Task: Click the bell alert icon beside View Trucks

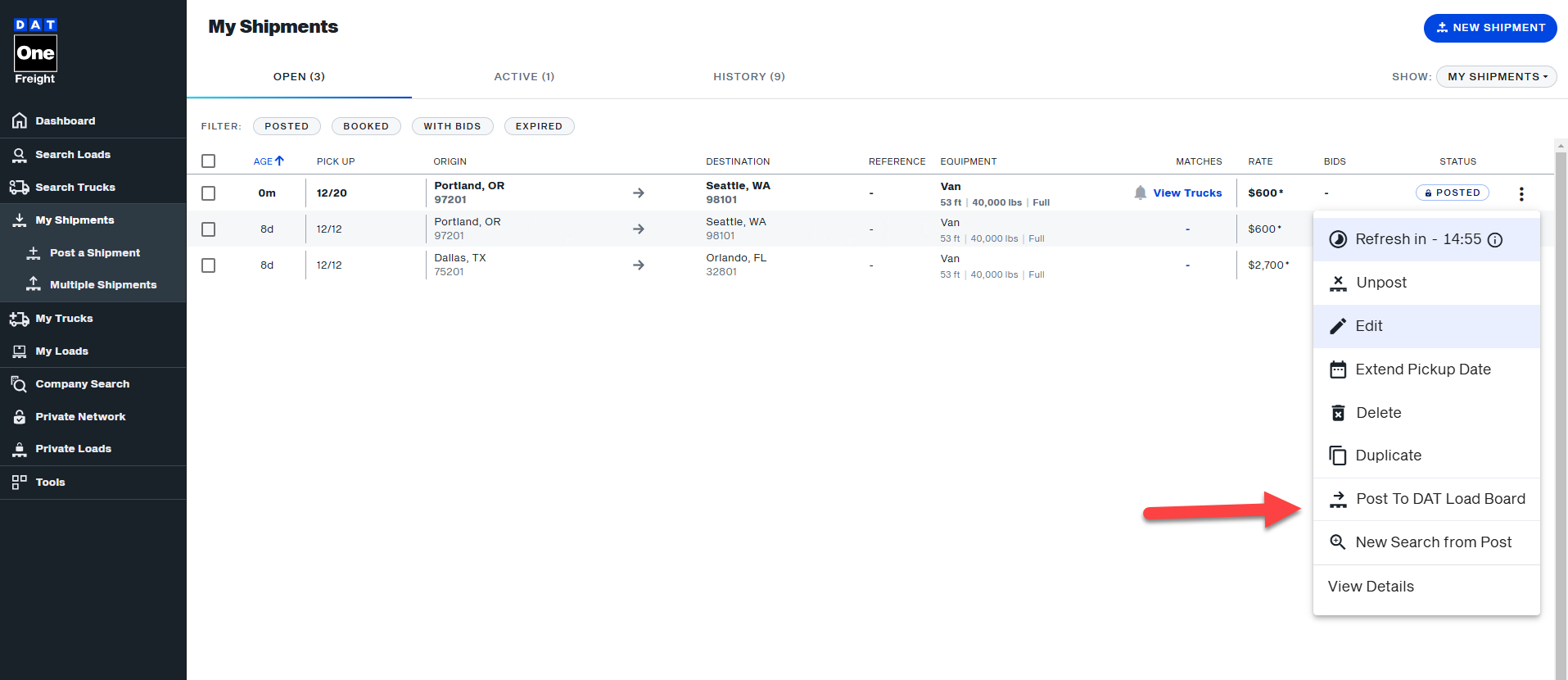Action: coord(1141,193)
